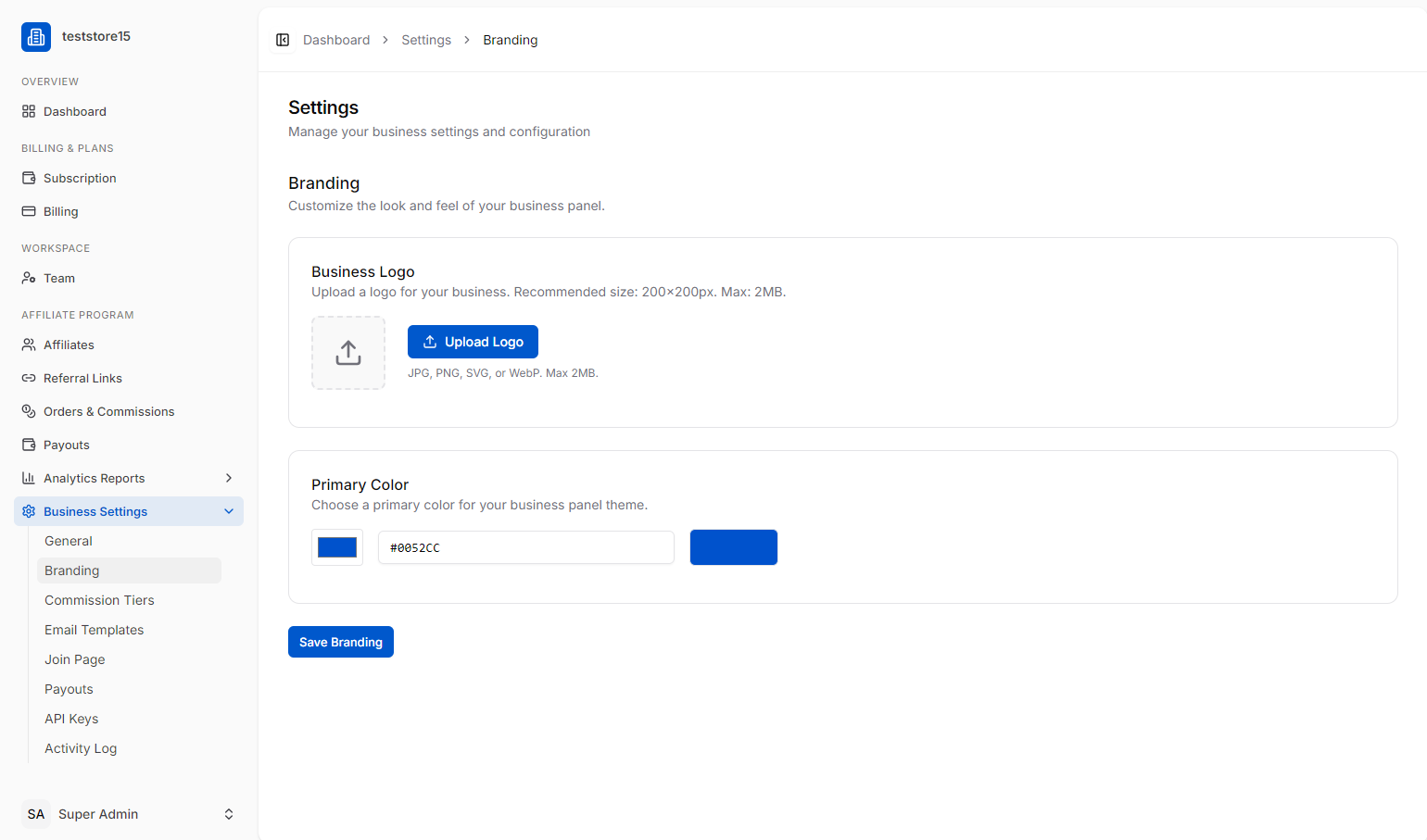Click Settings in the breadcrumb
Viewport: 1427px width, 840px height.
(426, 40)
